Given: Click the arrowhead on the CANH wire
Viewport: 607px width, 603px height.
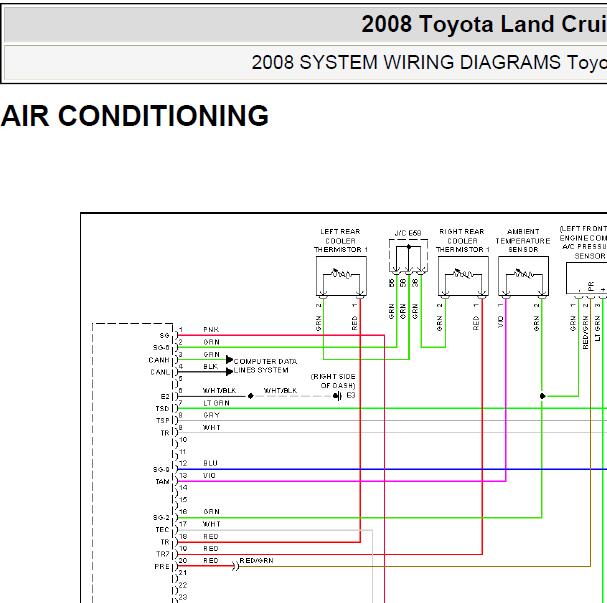Looking at the screenshot, I should 229,360.
